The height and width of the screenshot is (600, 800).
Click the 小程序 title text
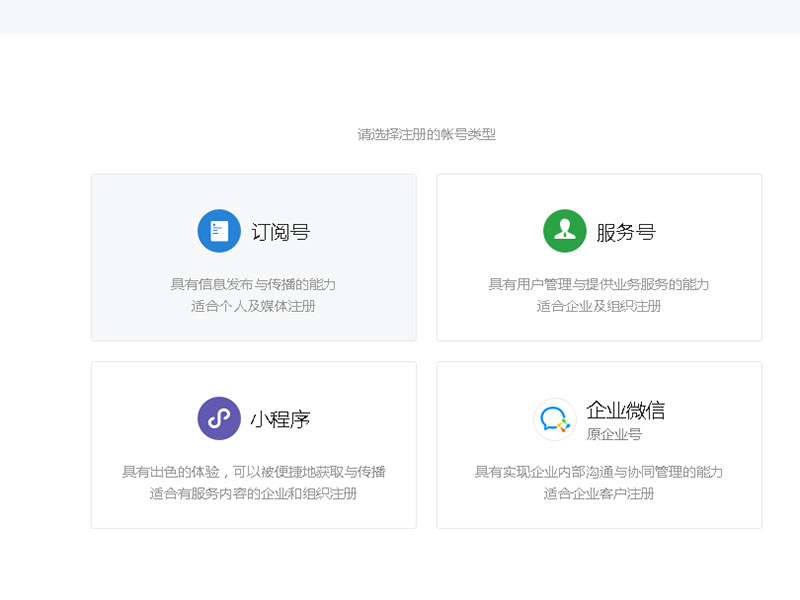(281, 418)
